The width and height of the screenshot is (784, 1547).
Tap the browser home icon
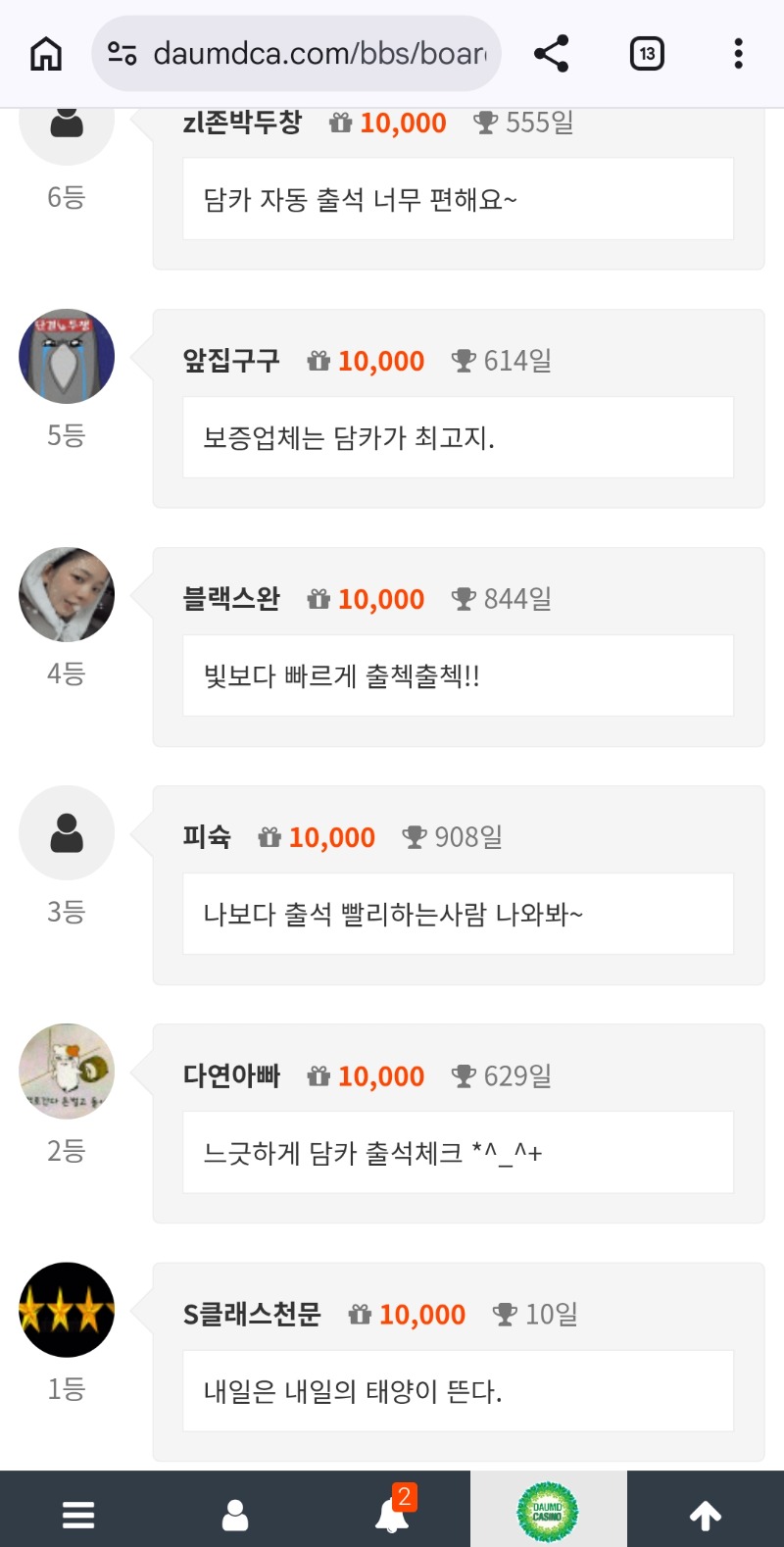46,54
